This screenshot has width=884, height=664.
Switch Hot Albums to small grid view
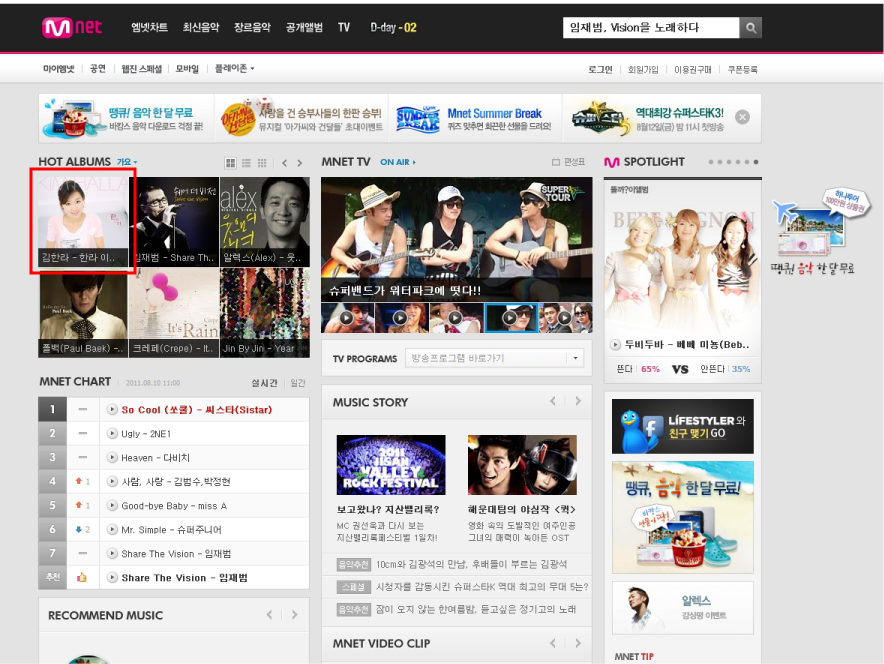pos(262,163)
